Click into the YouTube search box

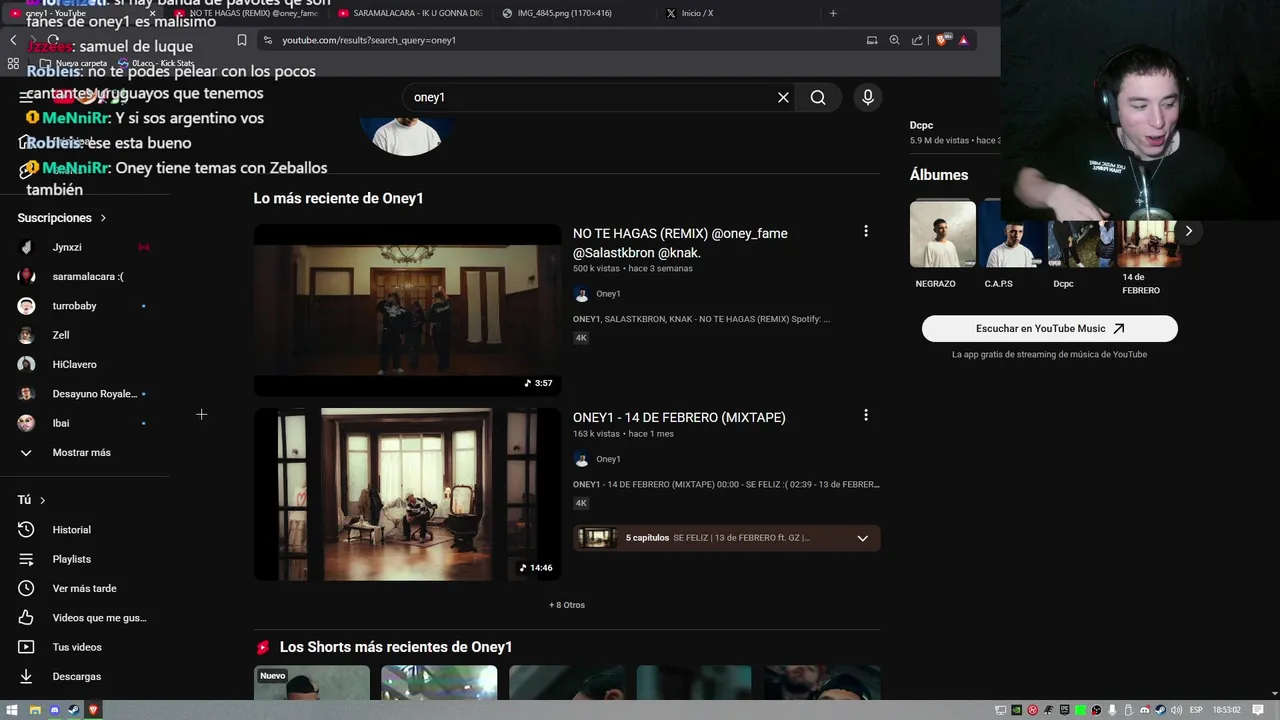[590, 97]
